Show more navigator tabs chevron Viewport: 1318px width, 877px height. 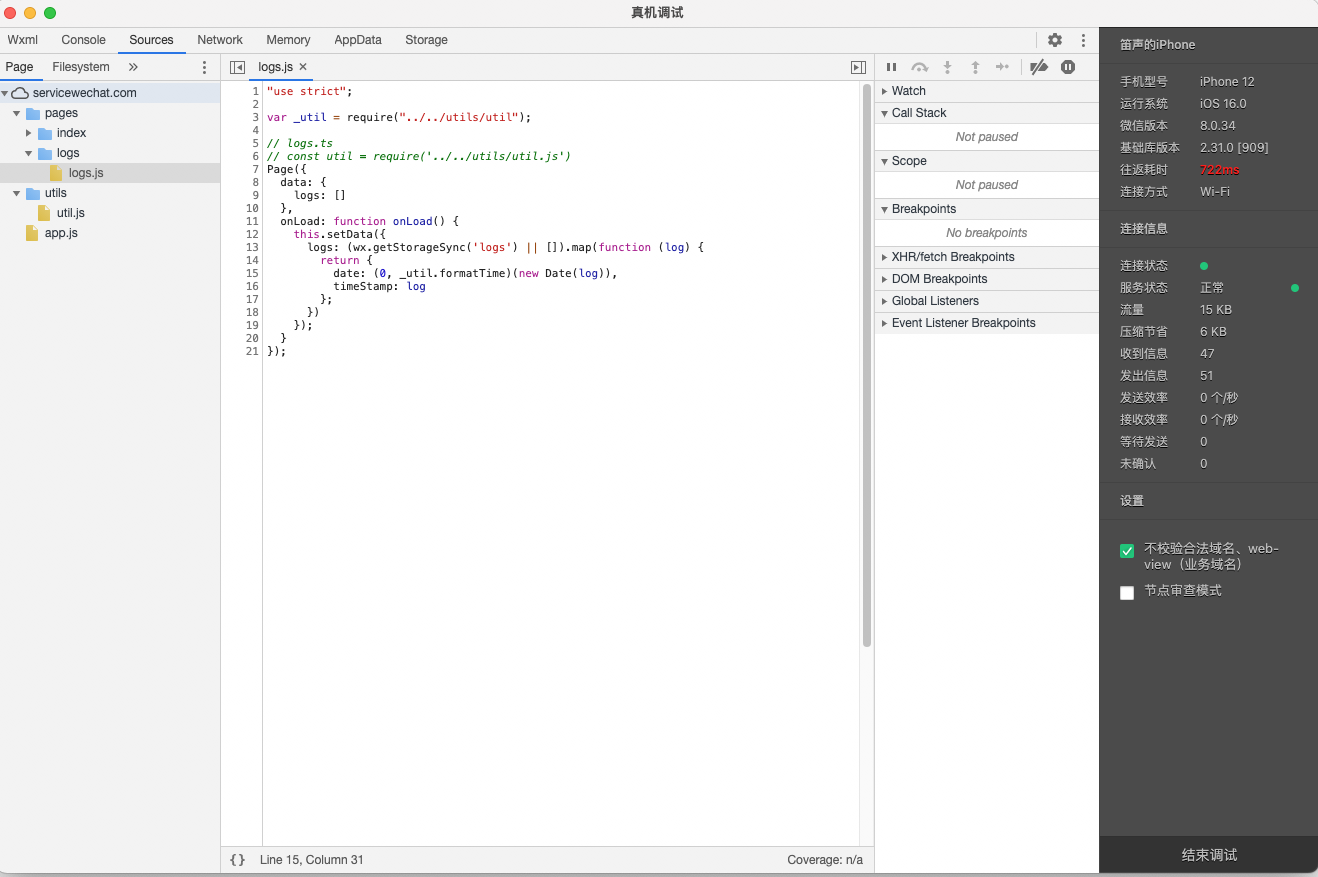(133, 67)
